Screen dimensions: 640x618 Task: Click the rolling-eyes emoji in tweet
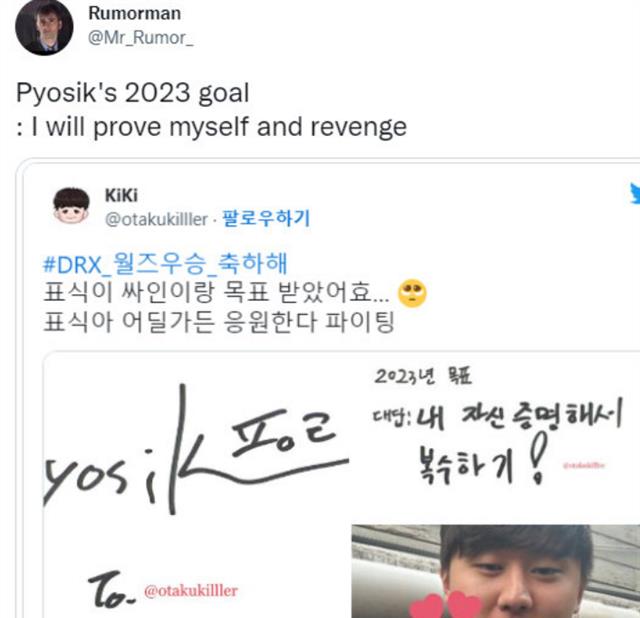(412, 293)
